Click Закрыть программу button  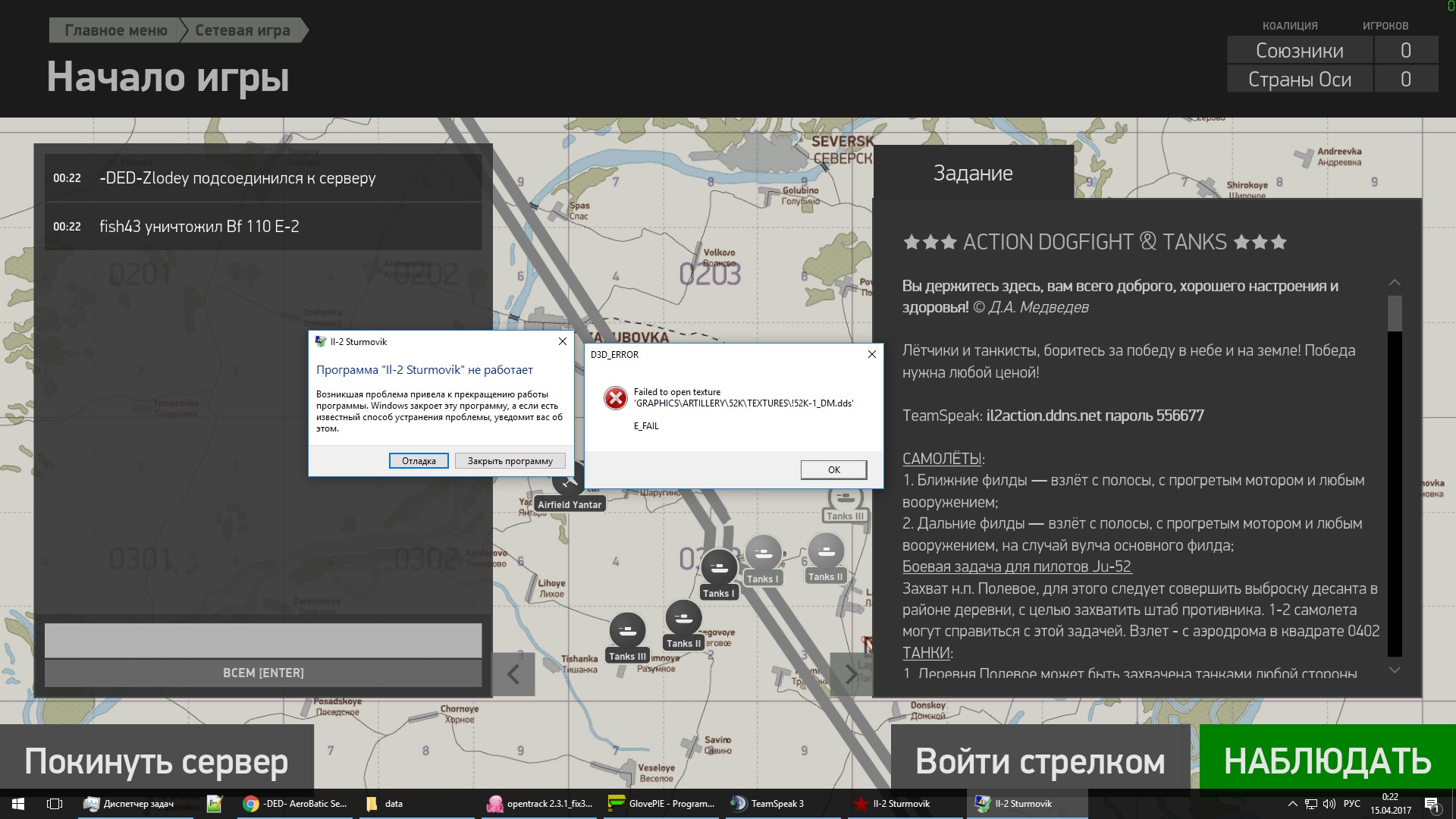[x=510, y=461]
